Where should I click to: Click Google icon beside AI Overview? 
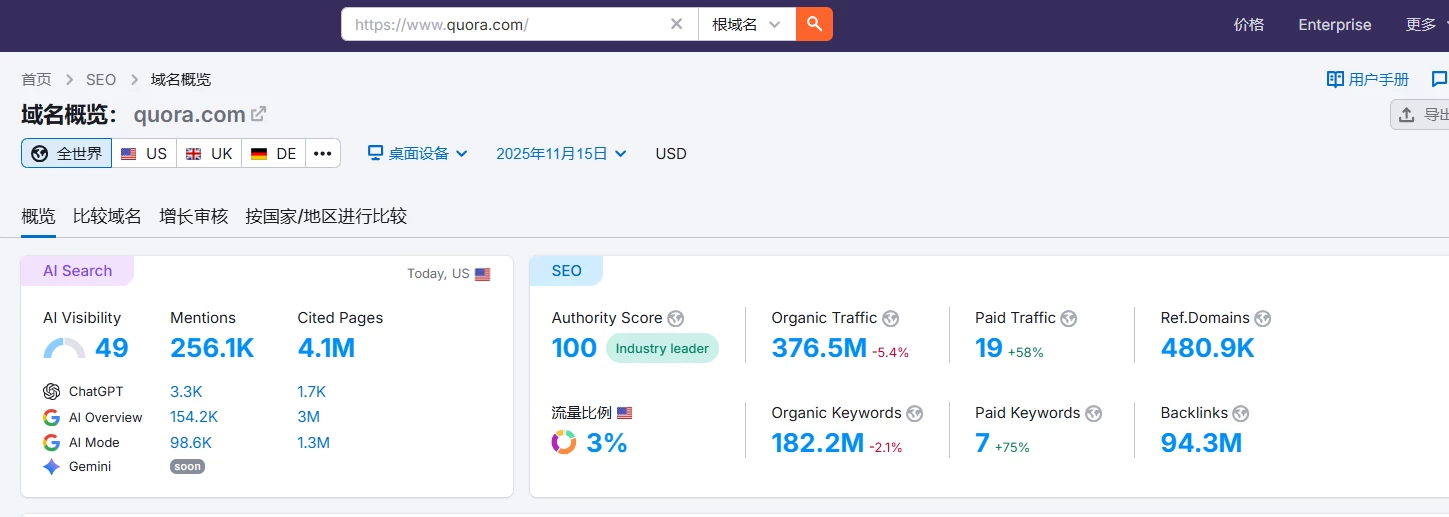click(52, 417)
